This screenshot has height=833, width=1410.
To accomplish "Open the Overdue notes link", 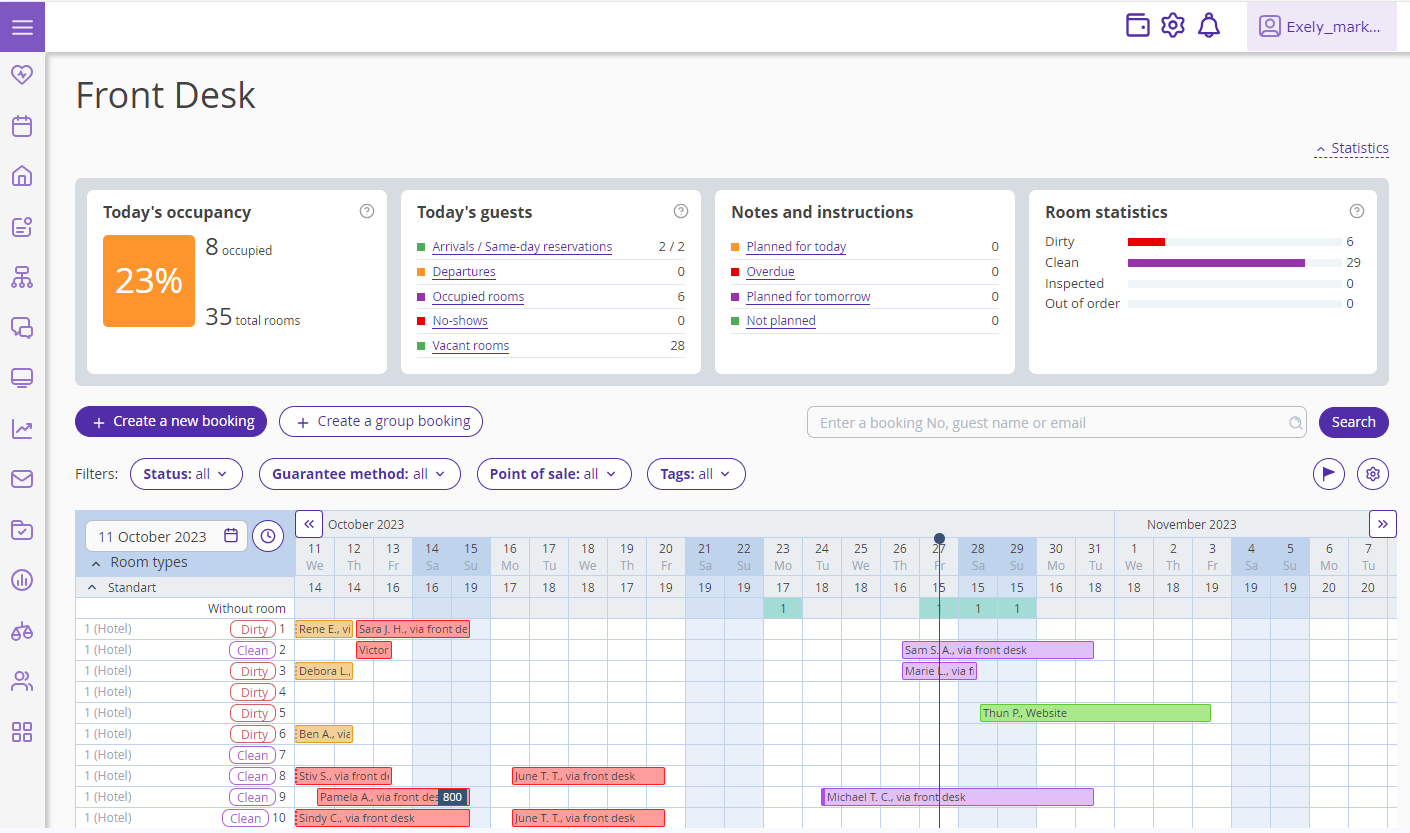I will (770, 272).
